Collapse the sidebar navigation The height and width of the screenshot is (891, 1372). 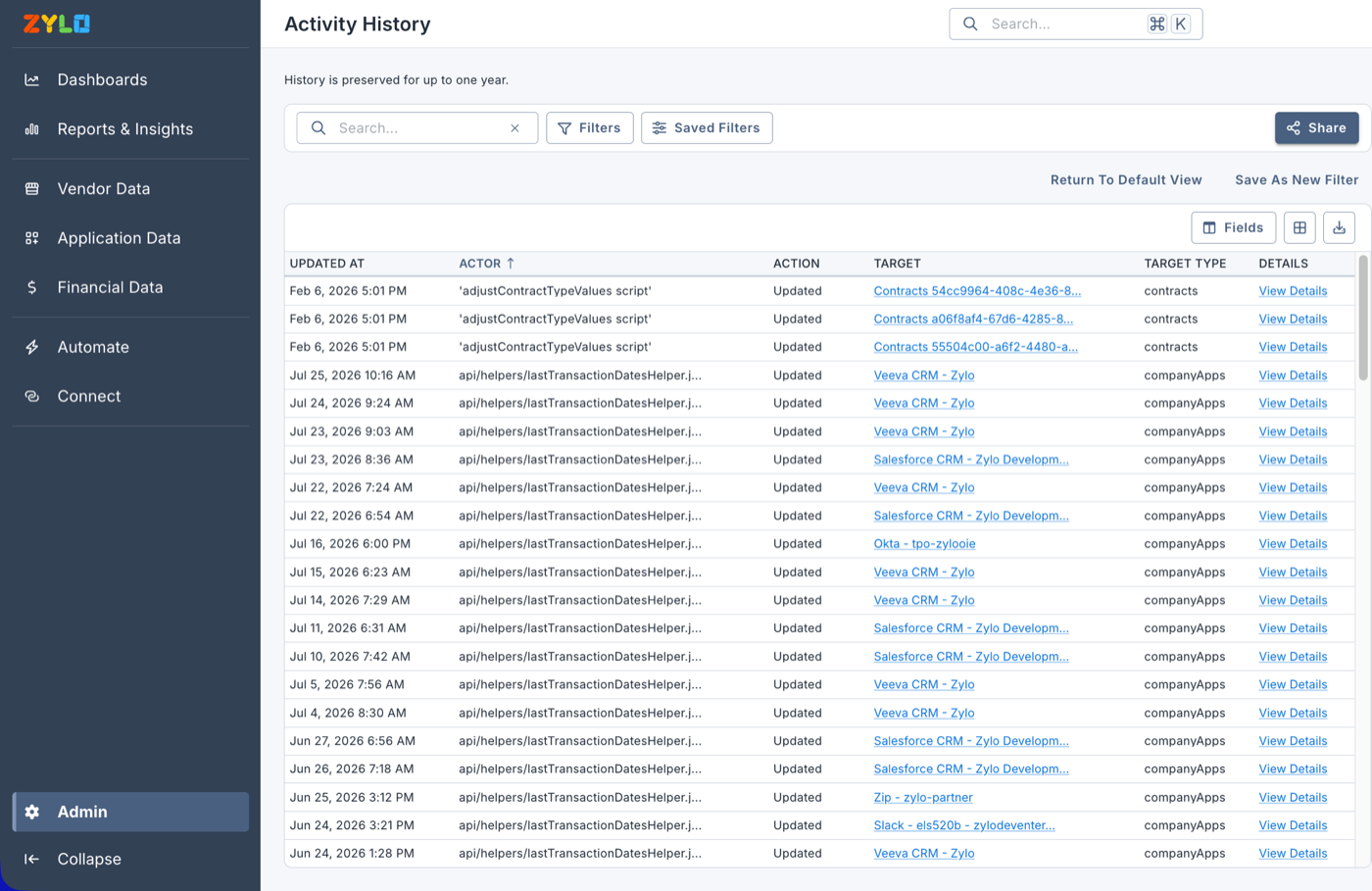pyautogui.click(x=130, y=859)
